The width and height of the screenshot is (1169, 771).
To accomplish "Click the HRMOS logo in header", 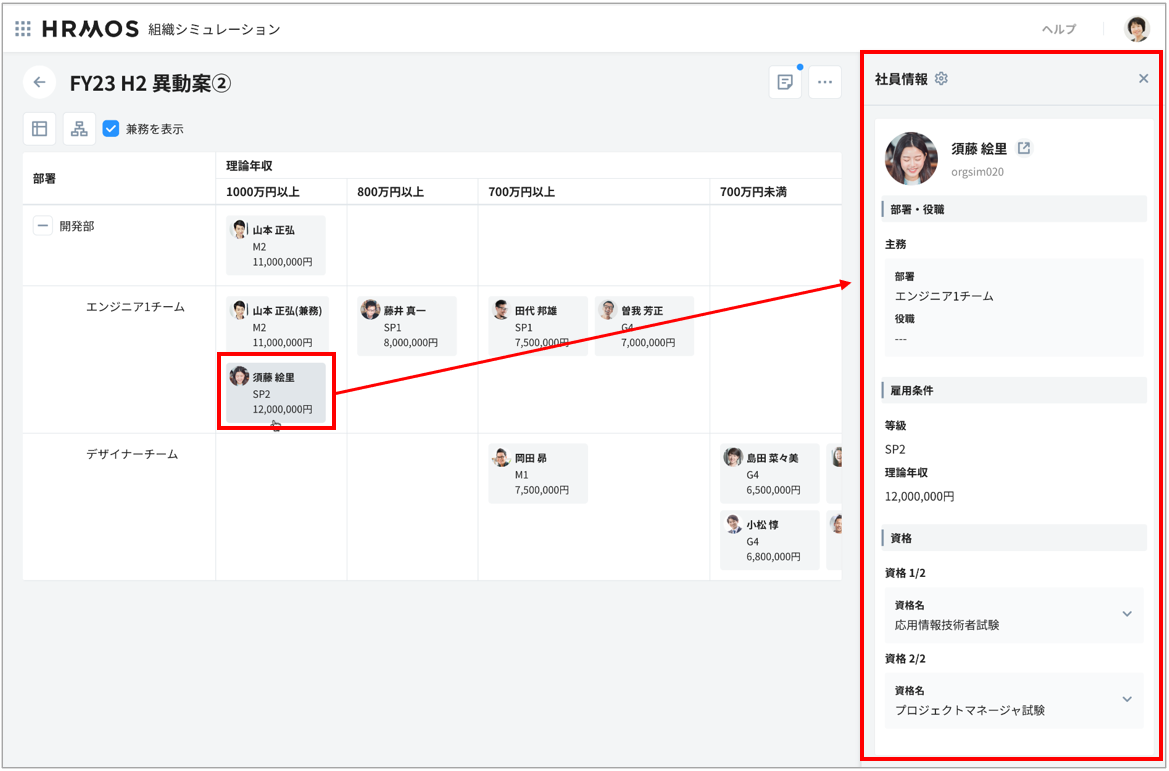I will [90, 29].
